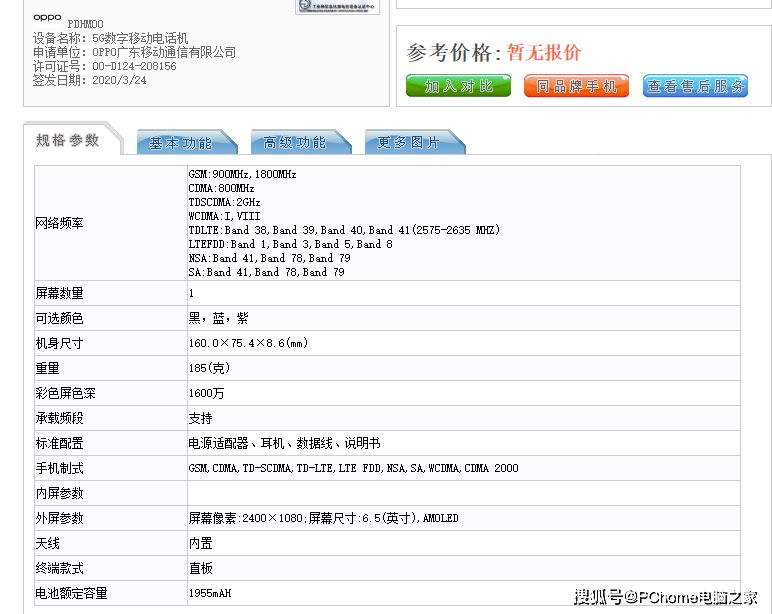
Task: Click the GSM,CDMA,TD-SCDMA network modes value
Action: (x=354, y=468)
